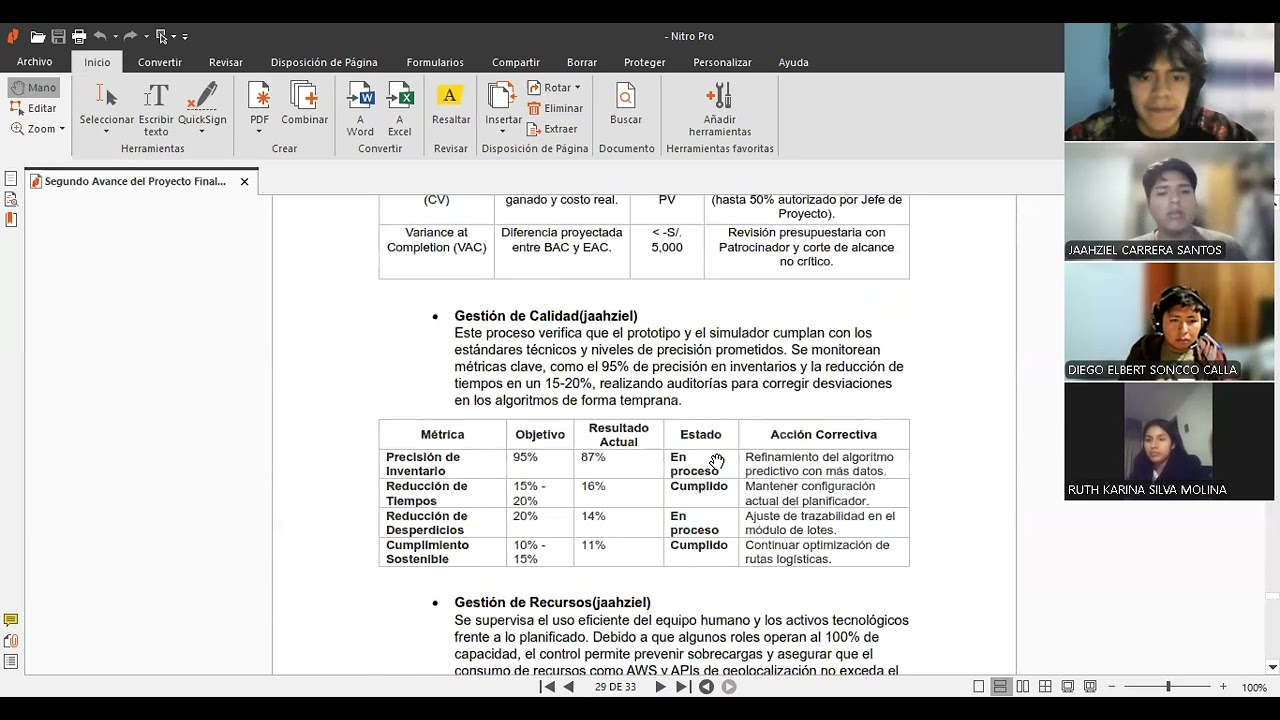Click the zoom out minus button
The width and height of the screenshot is (1280, 720).
[x=1113, y=687]
